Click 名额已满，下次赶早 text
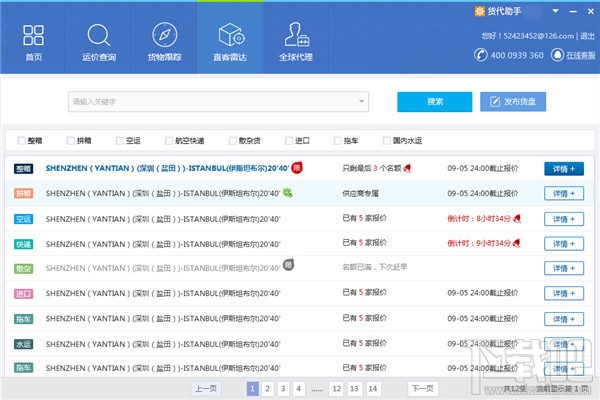Screen dimensions: 600x400 click(375, 267)
